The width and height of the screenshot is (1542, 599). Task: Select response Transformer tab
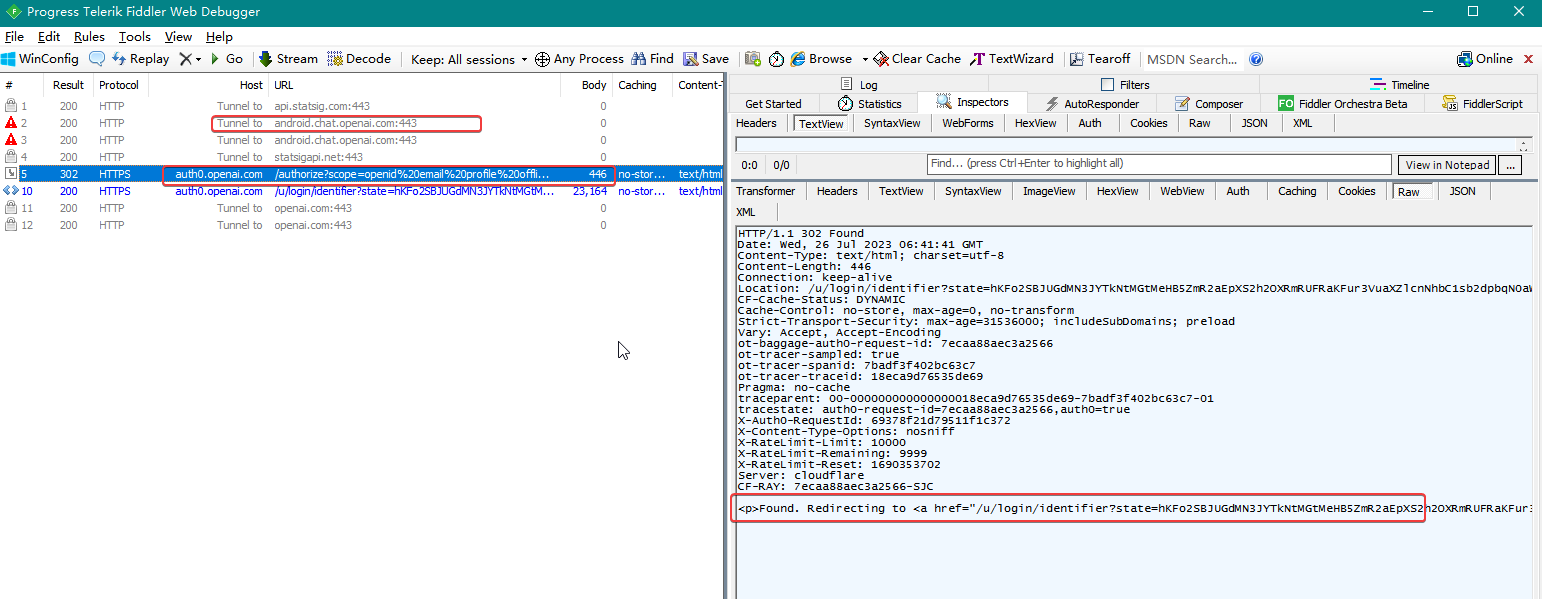pyautogui.click(x=766, y=191)
